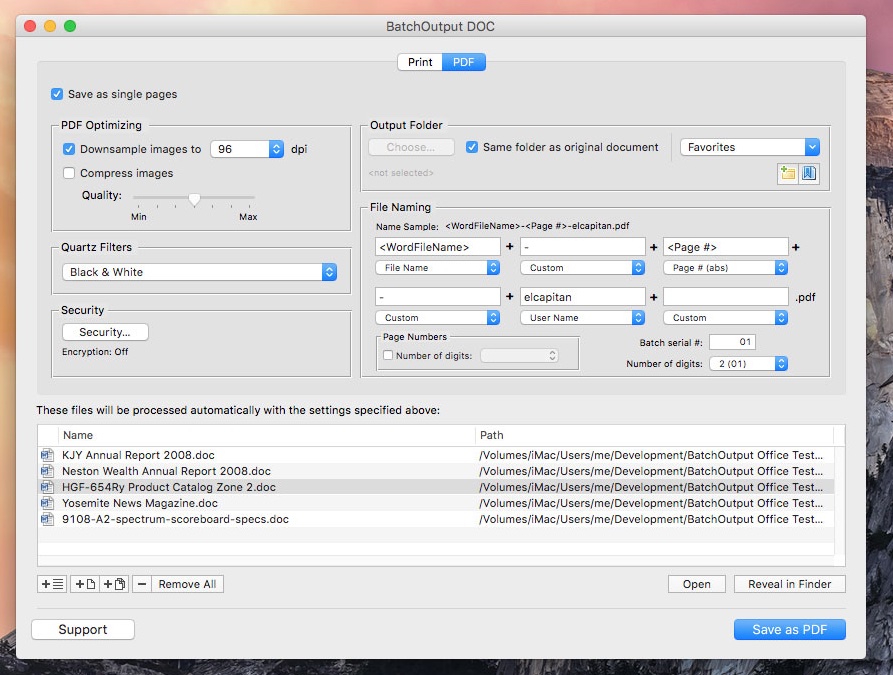Click the Batch serial # input field
The width and height of the screenshot is (893, 675).
(732, 342)
